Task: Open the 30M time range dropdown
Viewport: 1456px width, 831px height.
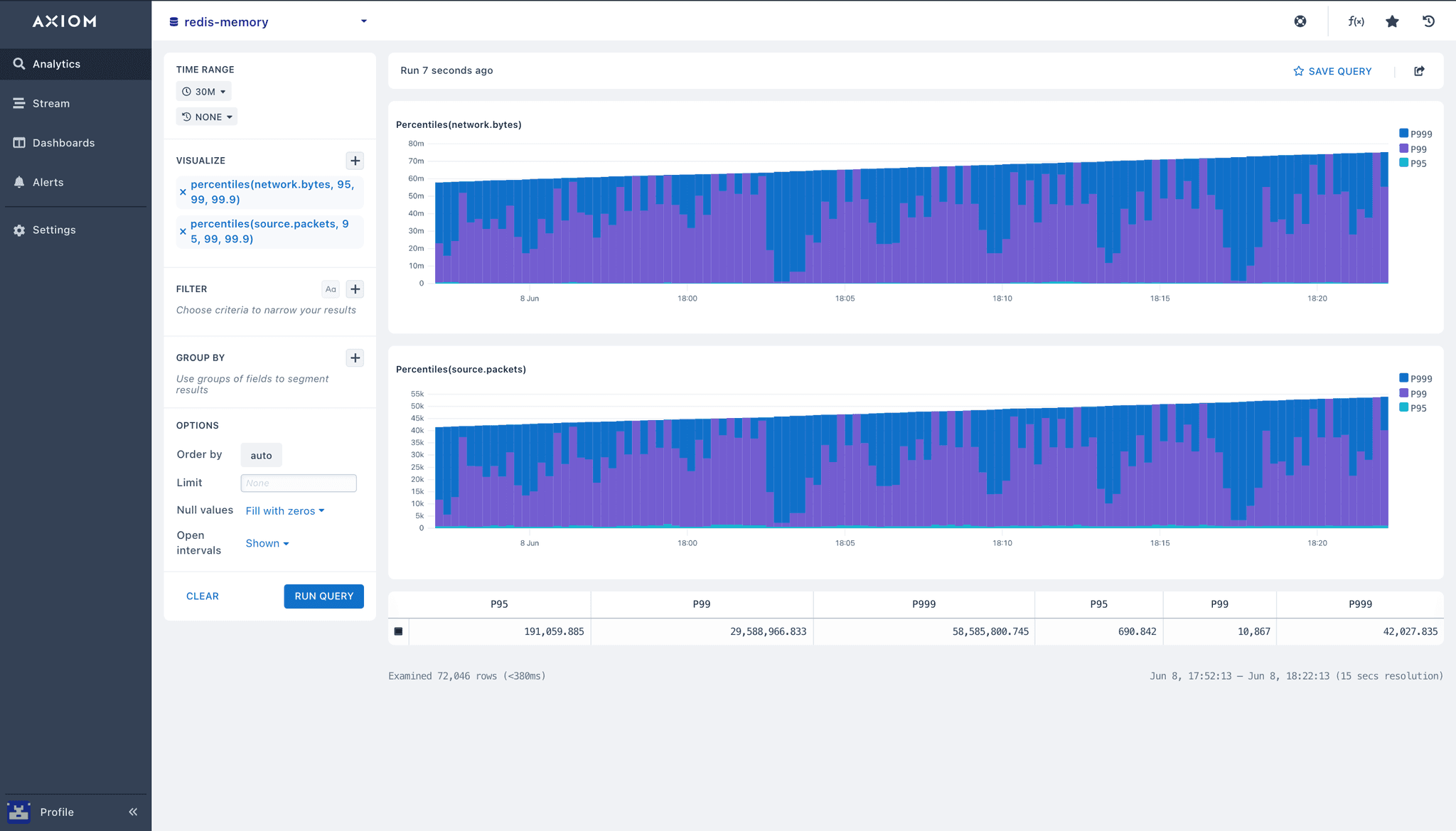Action: 204,91
